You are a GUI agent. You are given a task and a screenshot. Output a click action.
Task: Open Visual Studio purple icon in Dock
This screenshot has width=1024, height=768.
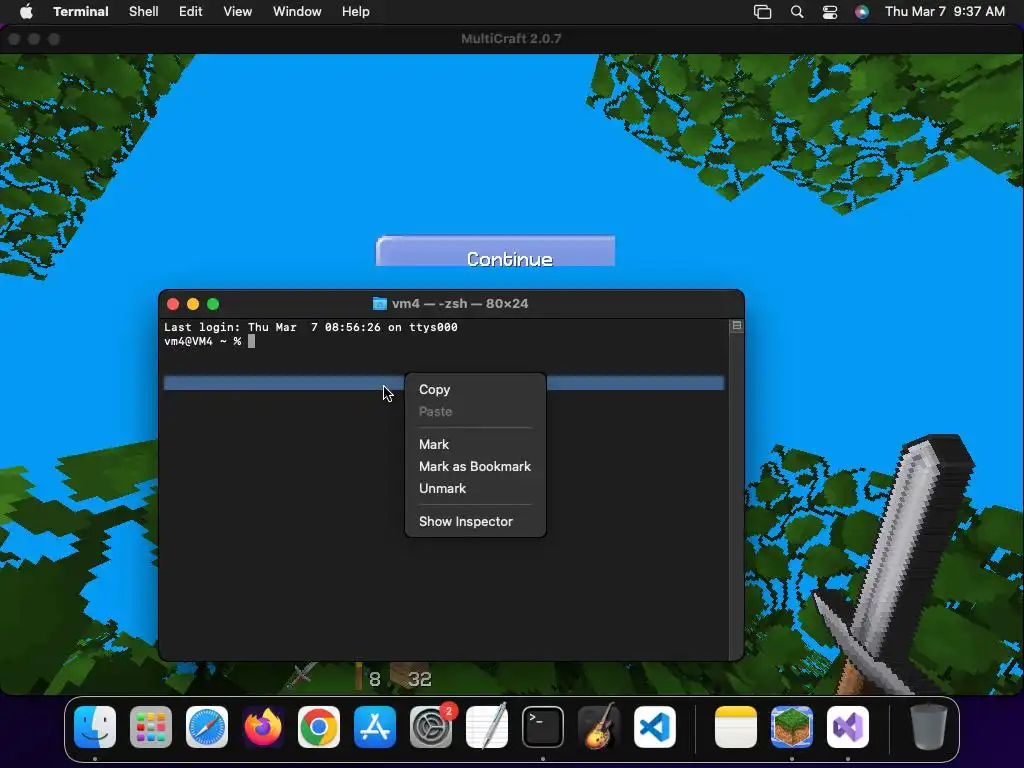pos(848,727)
